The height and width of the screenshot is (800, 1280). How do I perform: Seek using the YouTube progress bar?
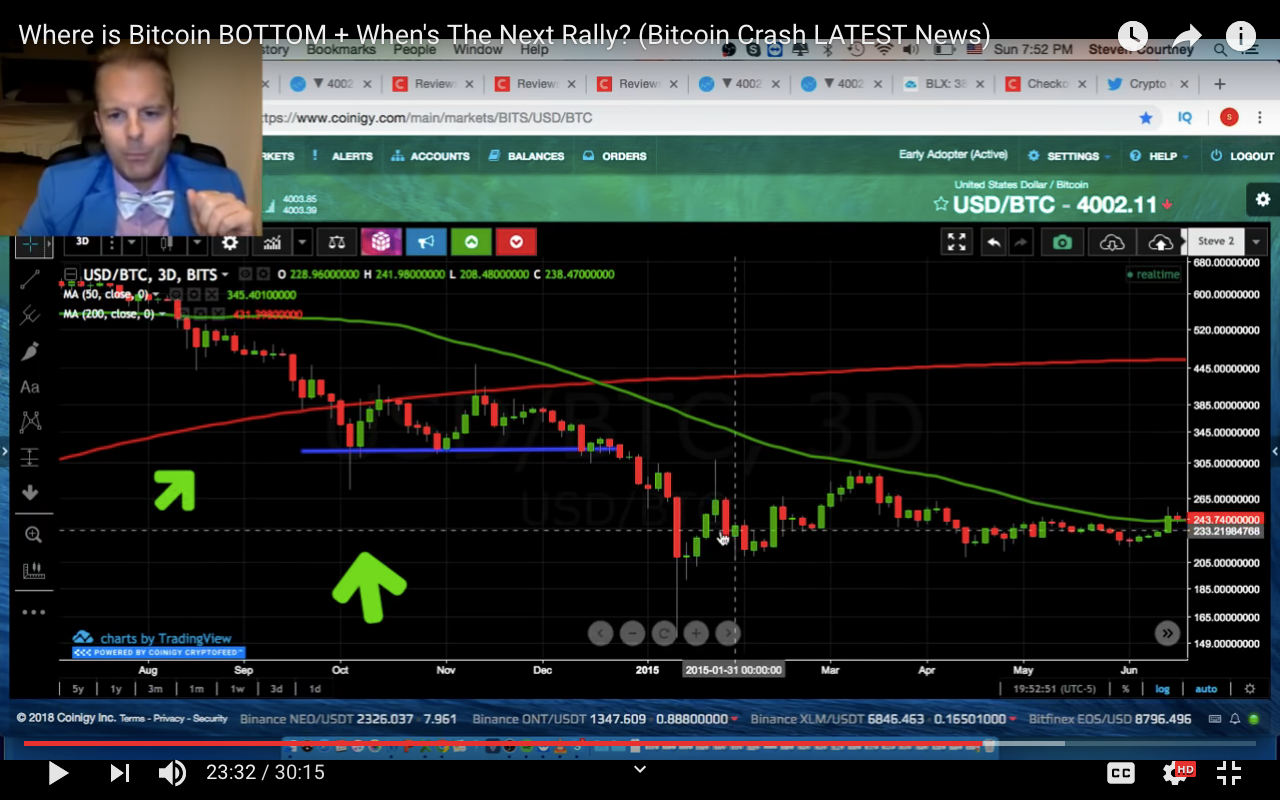pos(640,743)
